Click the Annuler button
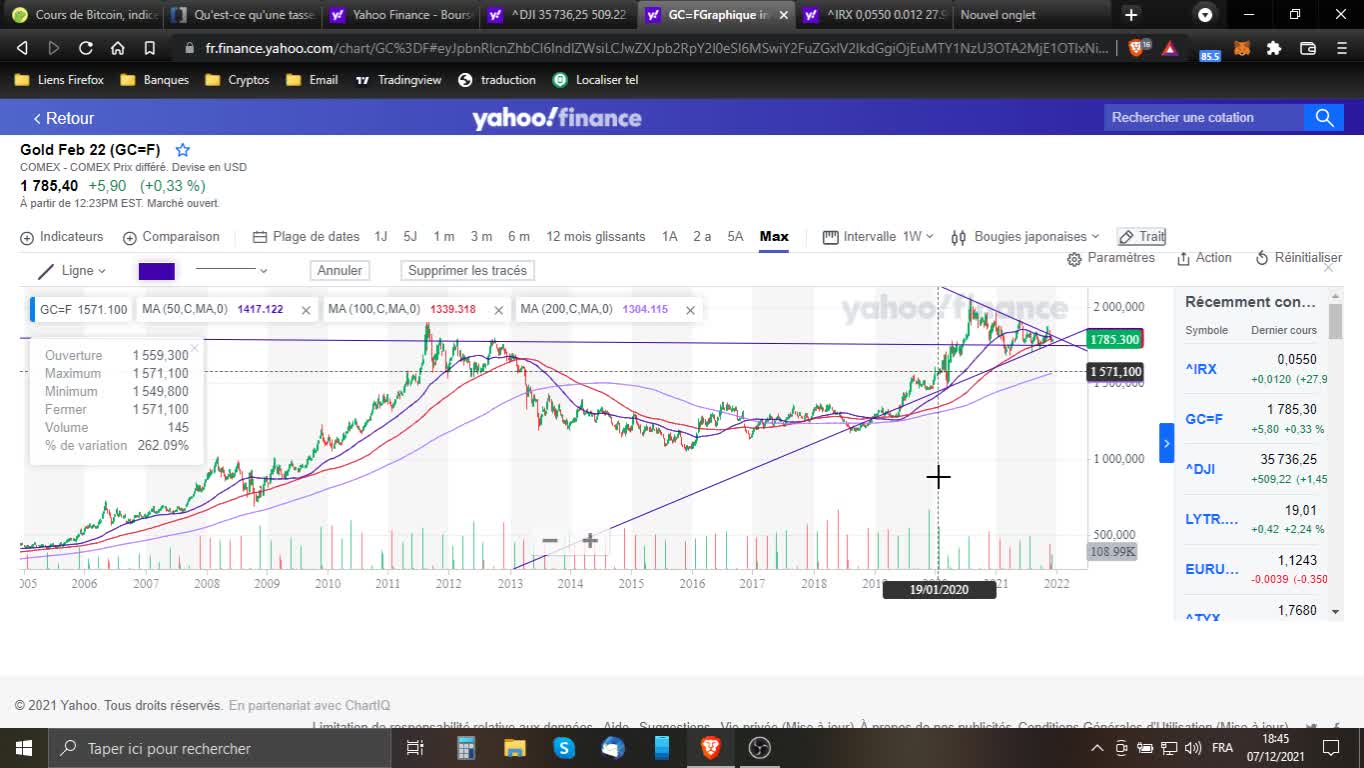This screenshot has width=1364, height=768. click(x=339, y=270)
